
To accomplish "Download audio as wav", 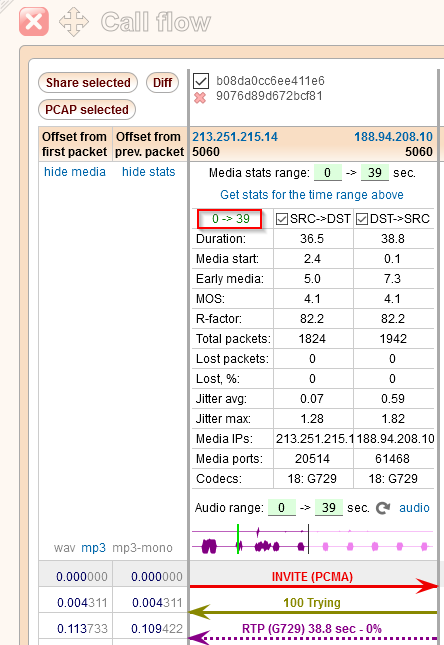I will point(65,548).
